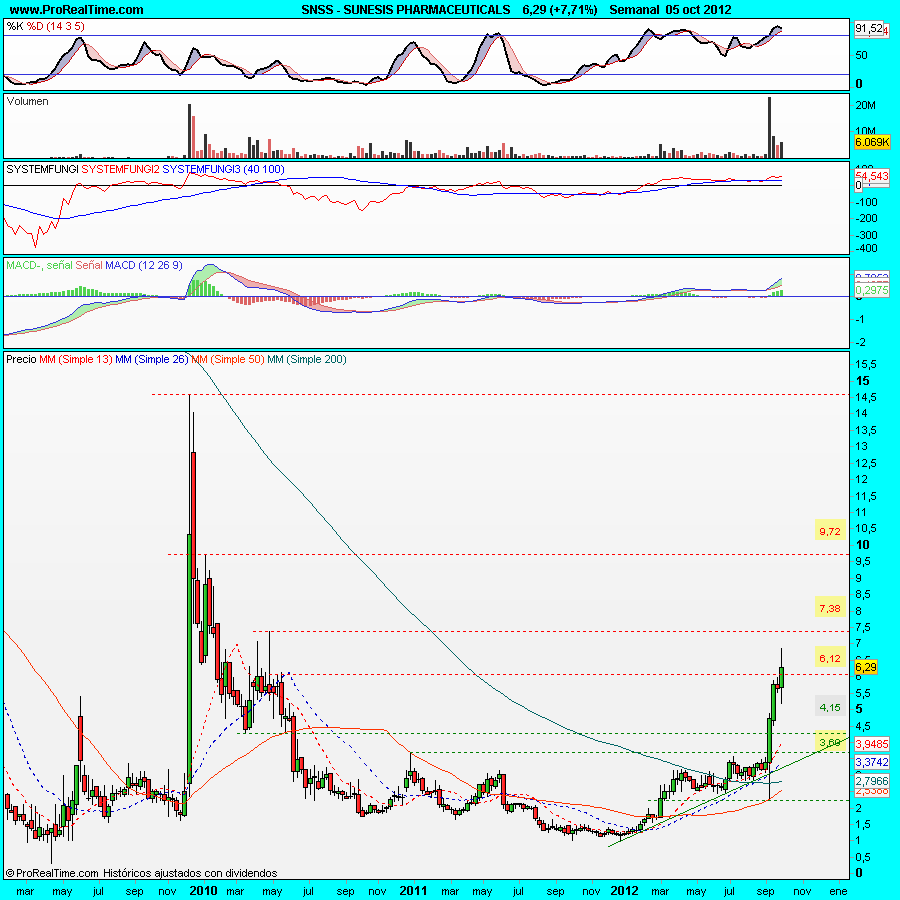Viewport: 900px width, 900px height.
Task: Click the '91,52' stochastic value label
Action: (x=869, y=28)
